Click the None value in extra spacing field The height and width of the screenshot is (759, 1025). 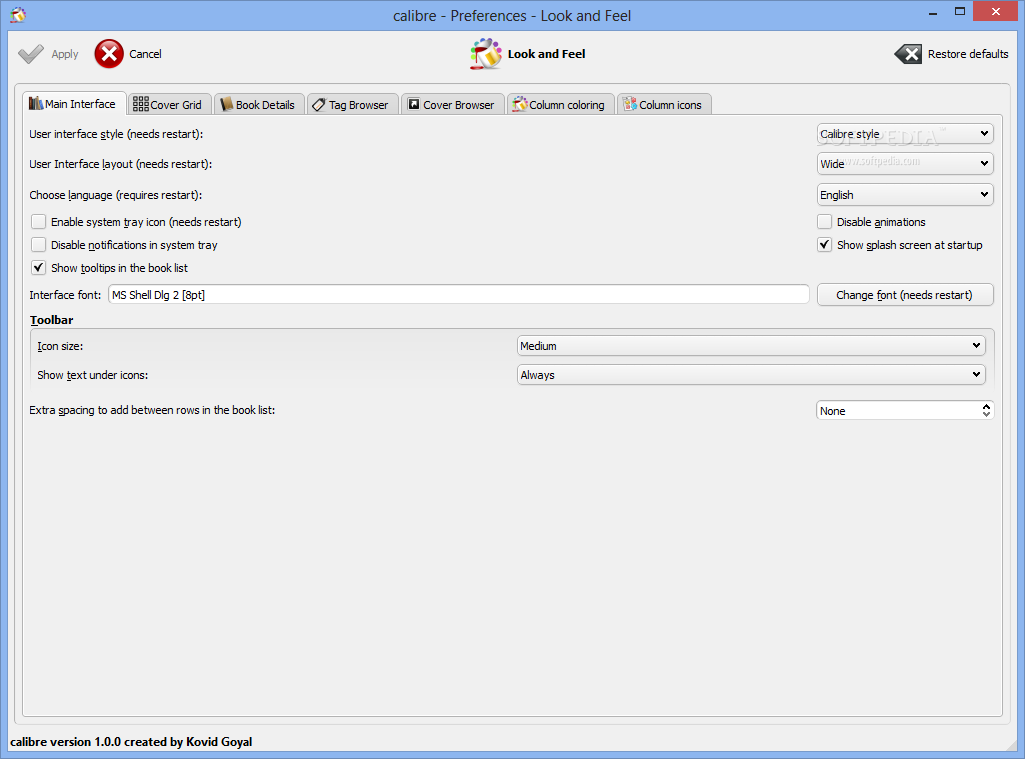(833, 411)
